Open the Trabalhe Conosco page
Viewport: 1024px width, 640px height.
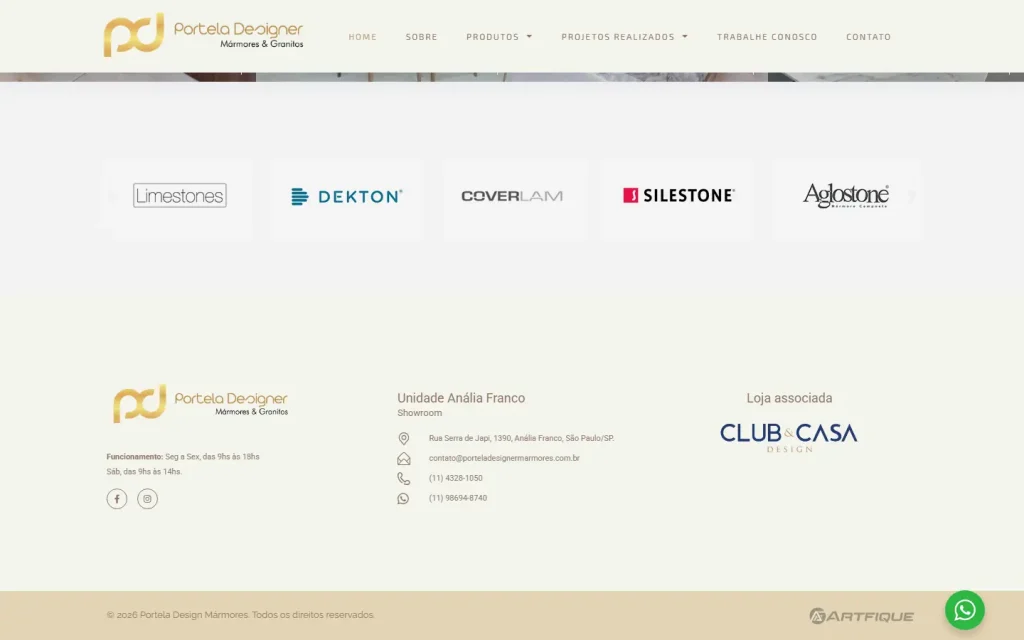pyautogui.click(x=767, y=37)
